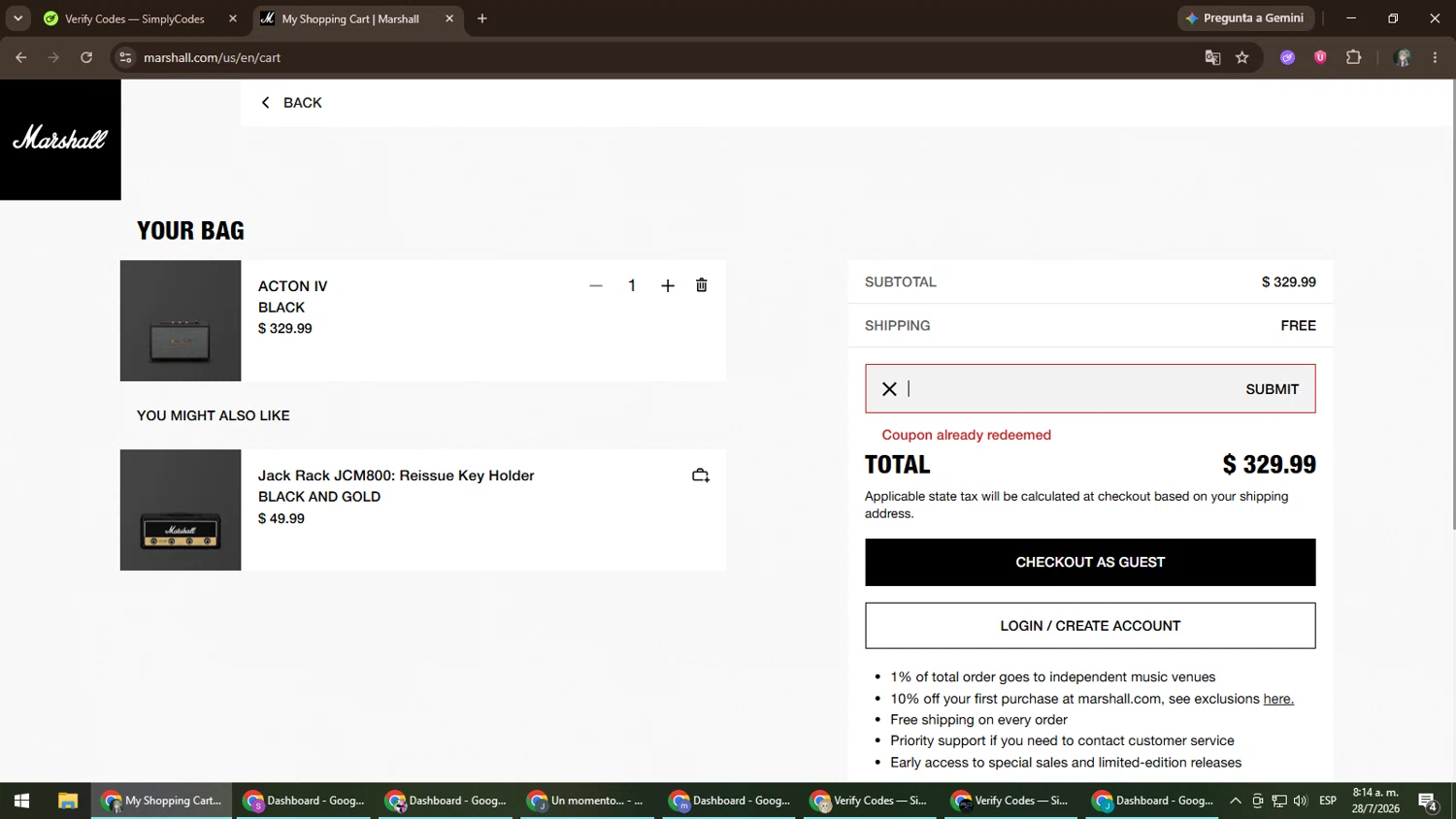Select the 'YOUR BAG' heading
The width and height of the screenshot is (1456, 819).
click(x=190, y=231)
